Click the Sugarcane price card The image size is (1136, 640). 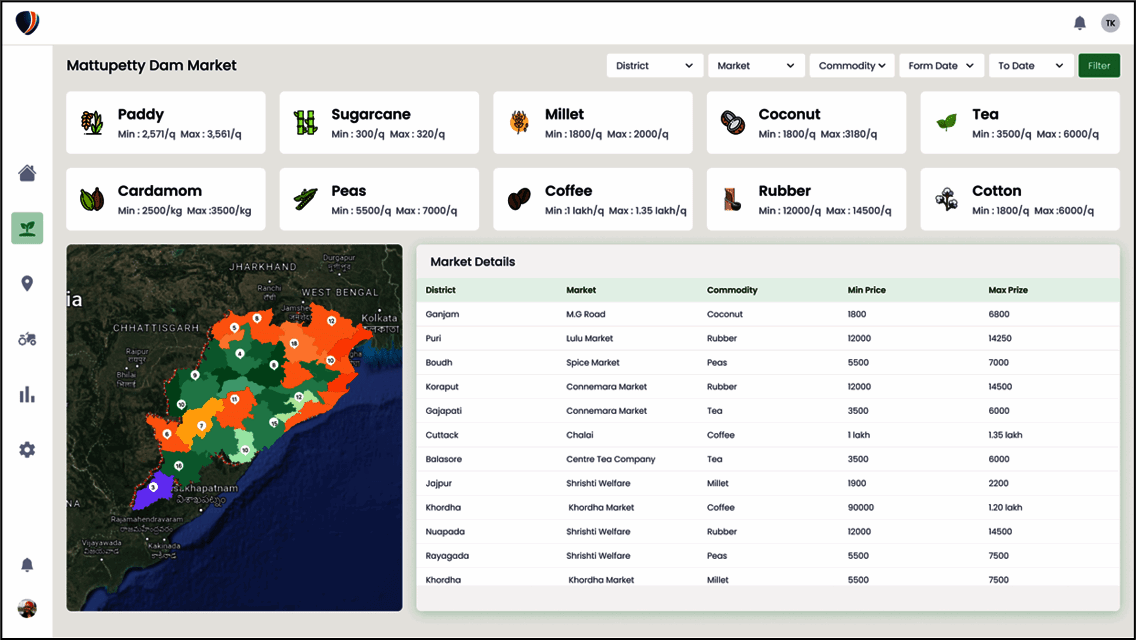click(379, 122)
